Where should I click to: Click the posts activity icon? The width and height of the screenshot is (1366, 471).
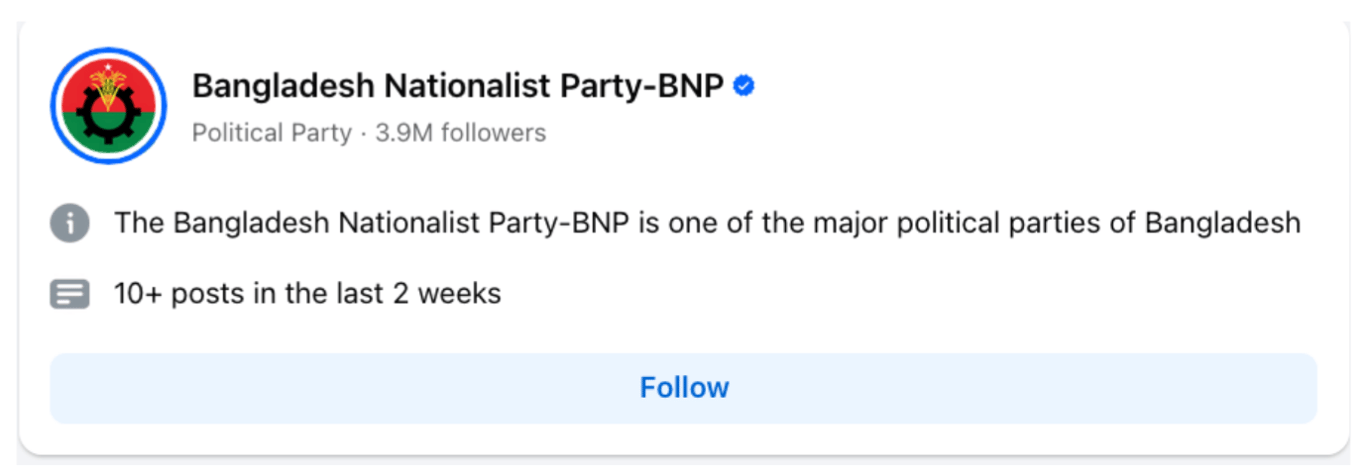(x=70, y=295)
